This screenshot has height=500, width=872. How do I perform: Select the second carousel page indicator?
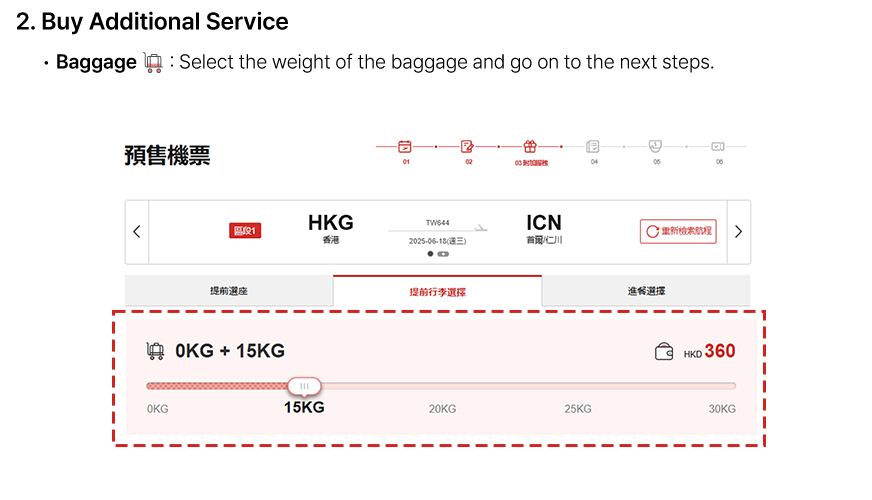[x=443, y=254]
